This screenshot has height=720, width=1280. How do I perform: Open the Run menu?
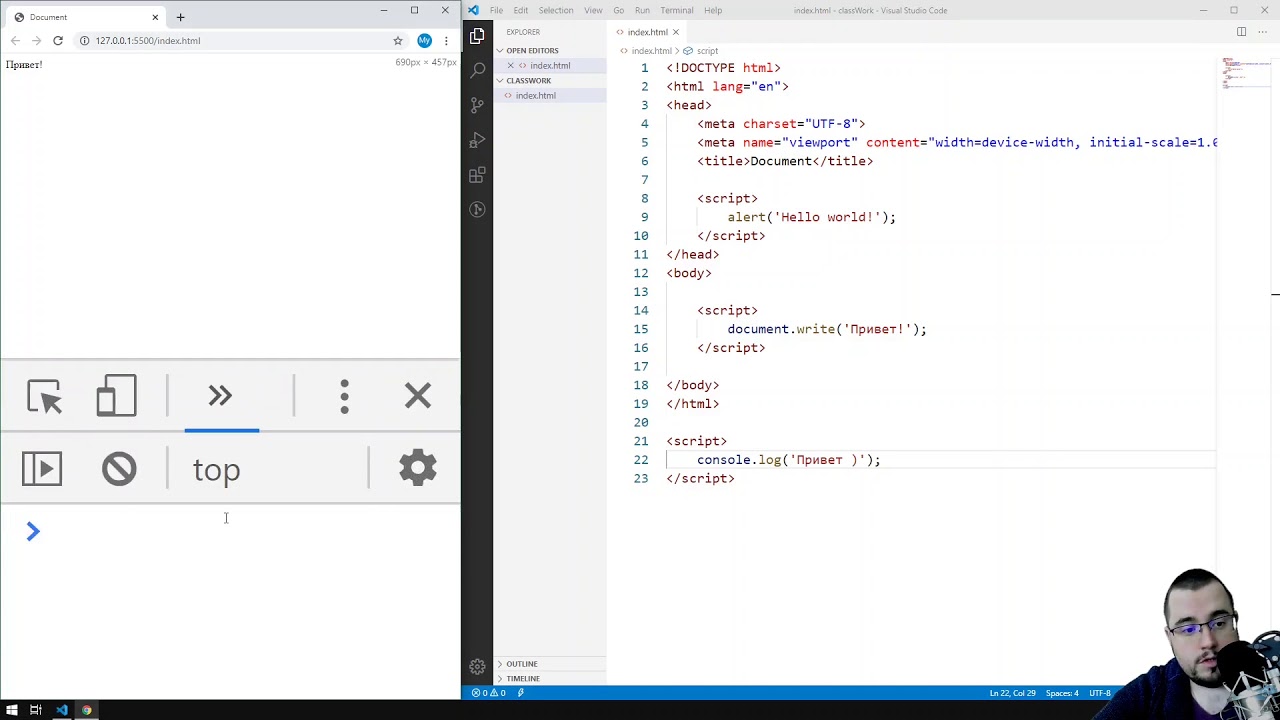click(x=642, y=10)
